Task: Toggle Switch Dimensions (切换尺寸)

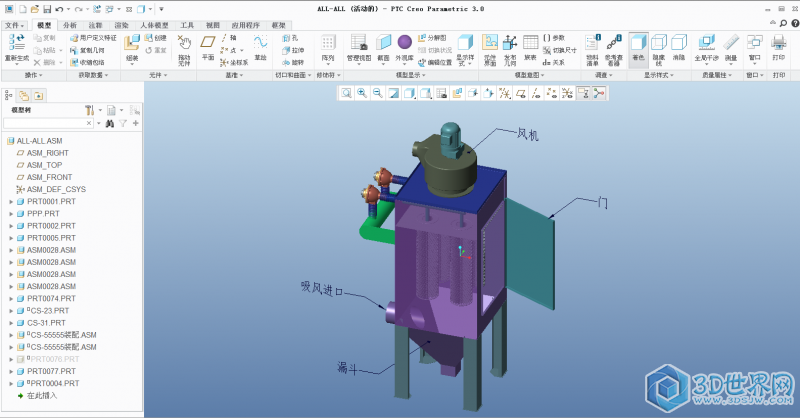Action: coord(560,50)
